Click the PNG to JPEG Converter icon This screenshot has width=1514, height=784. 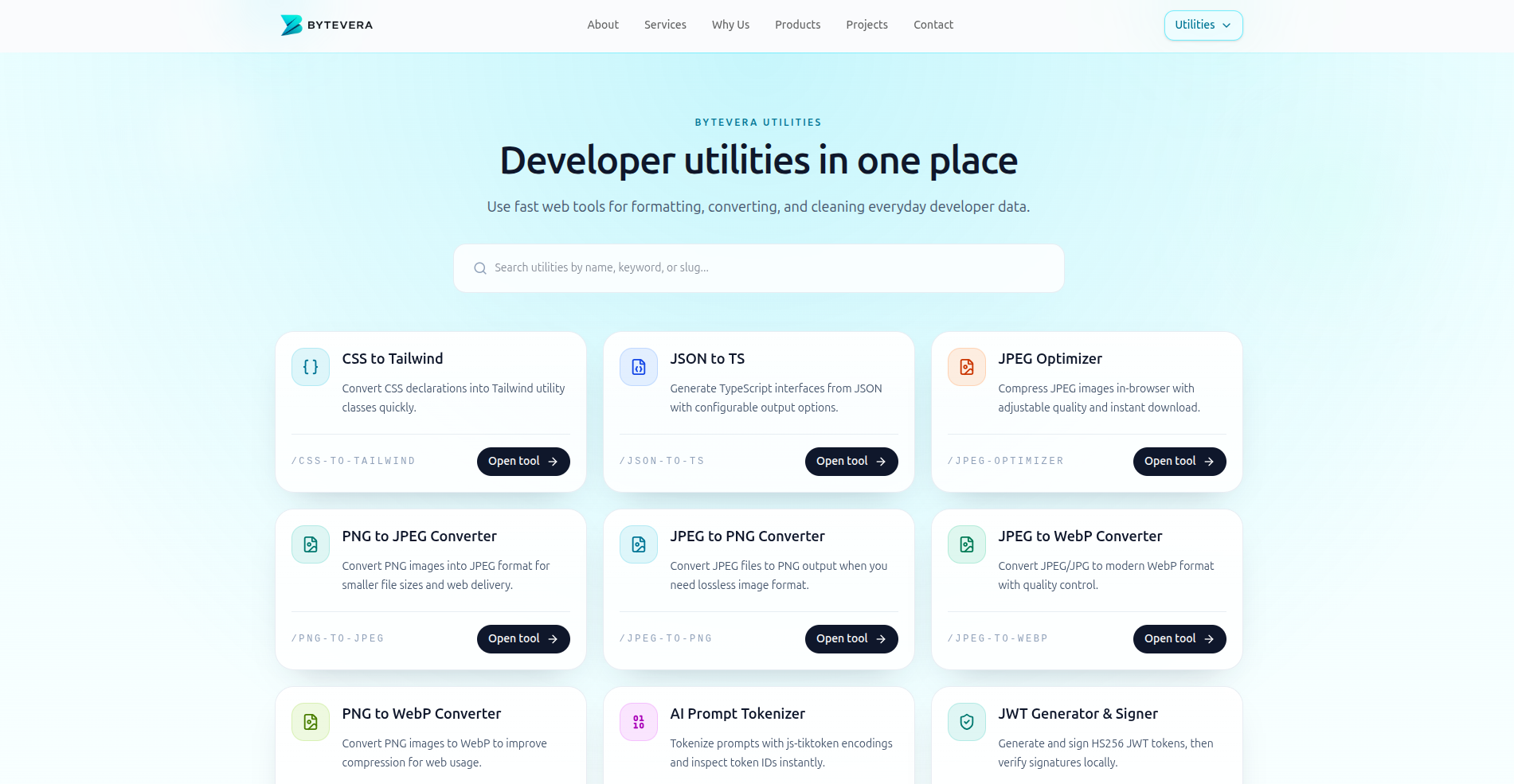point(310,544)
